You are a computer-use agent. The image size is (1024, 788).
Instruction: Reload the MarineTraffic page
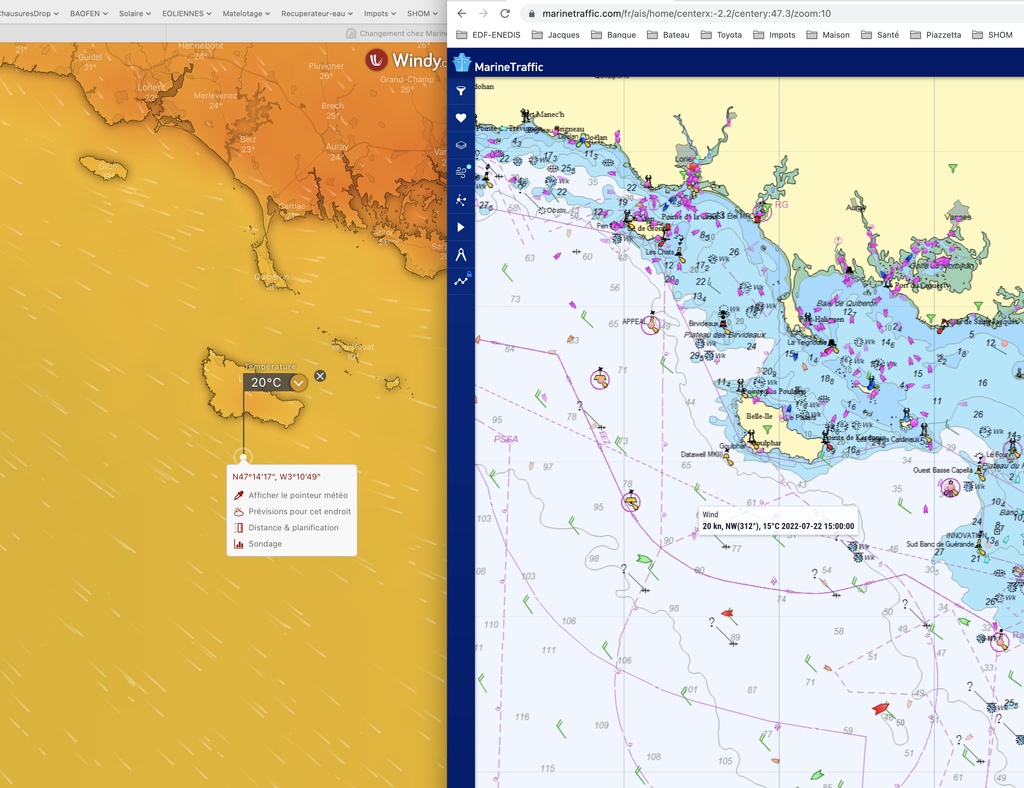point(505,13)
